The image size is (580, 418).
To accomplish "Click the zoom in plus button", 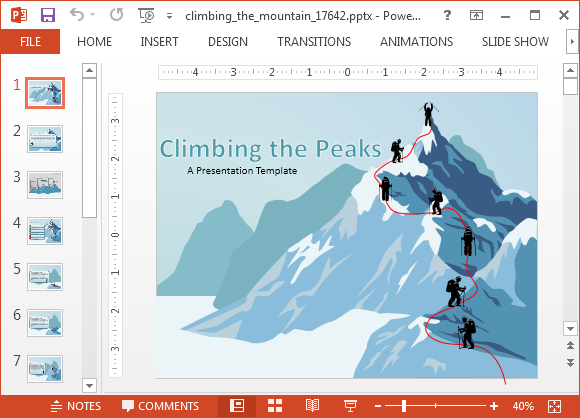I will [x=494, y=406].
